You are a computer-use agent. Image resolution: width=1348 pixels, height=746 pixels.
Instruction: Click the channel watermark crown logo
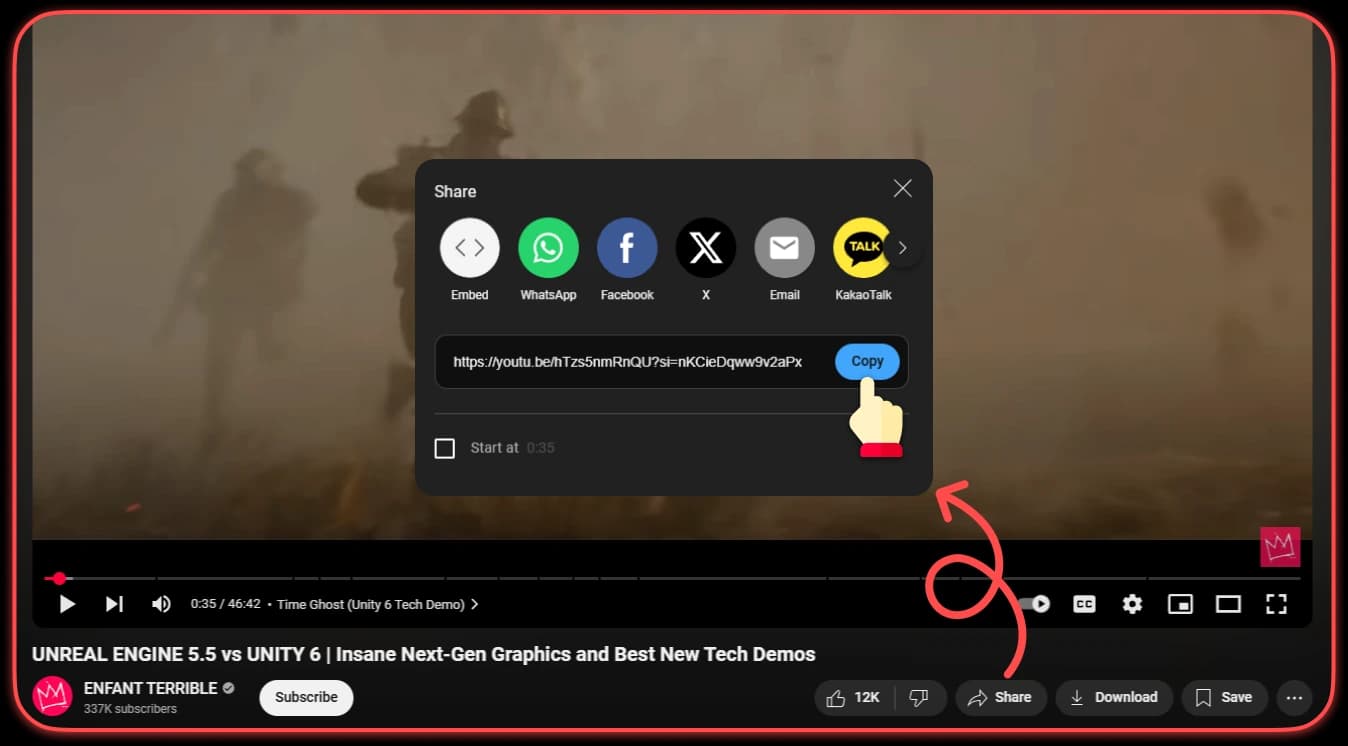1280,547
